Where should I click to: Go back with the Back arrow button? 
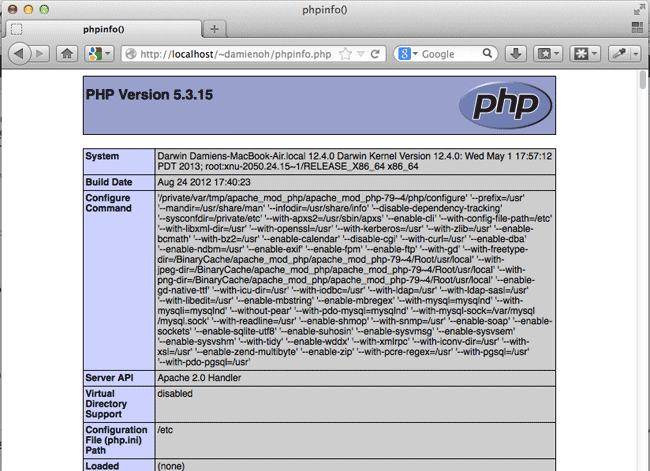coord(19,54)
